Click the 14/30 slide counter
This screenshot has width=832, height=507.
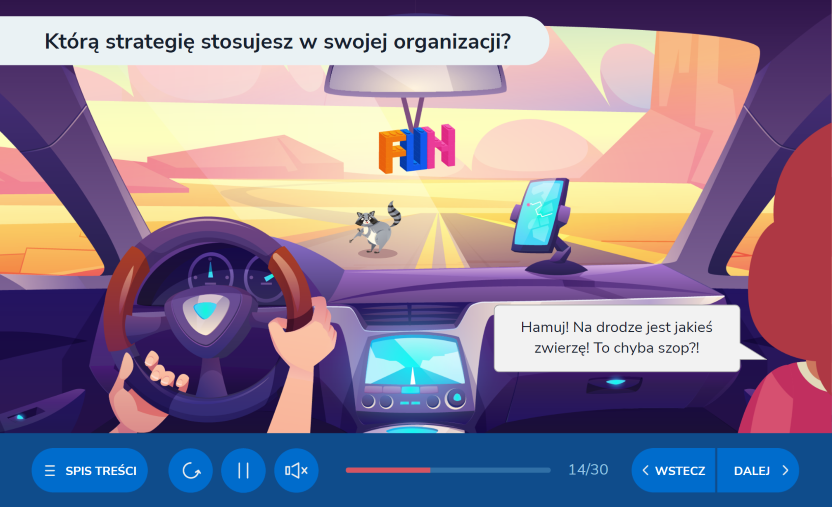(x=587, y=470)
